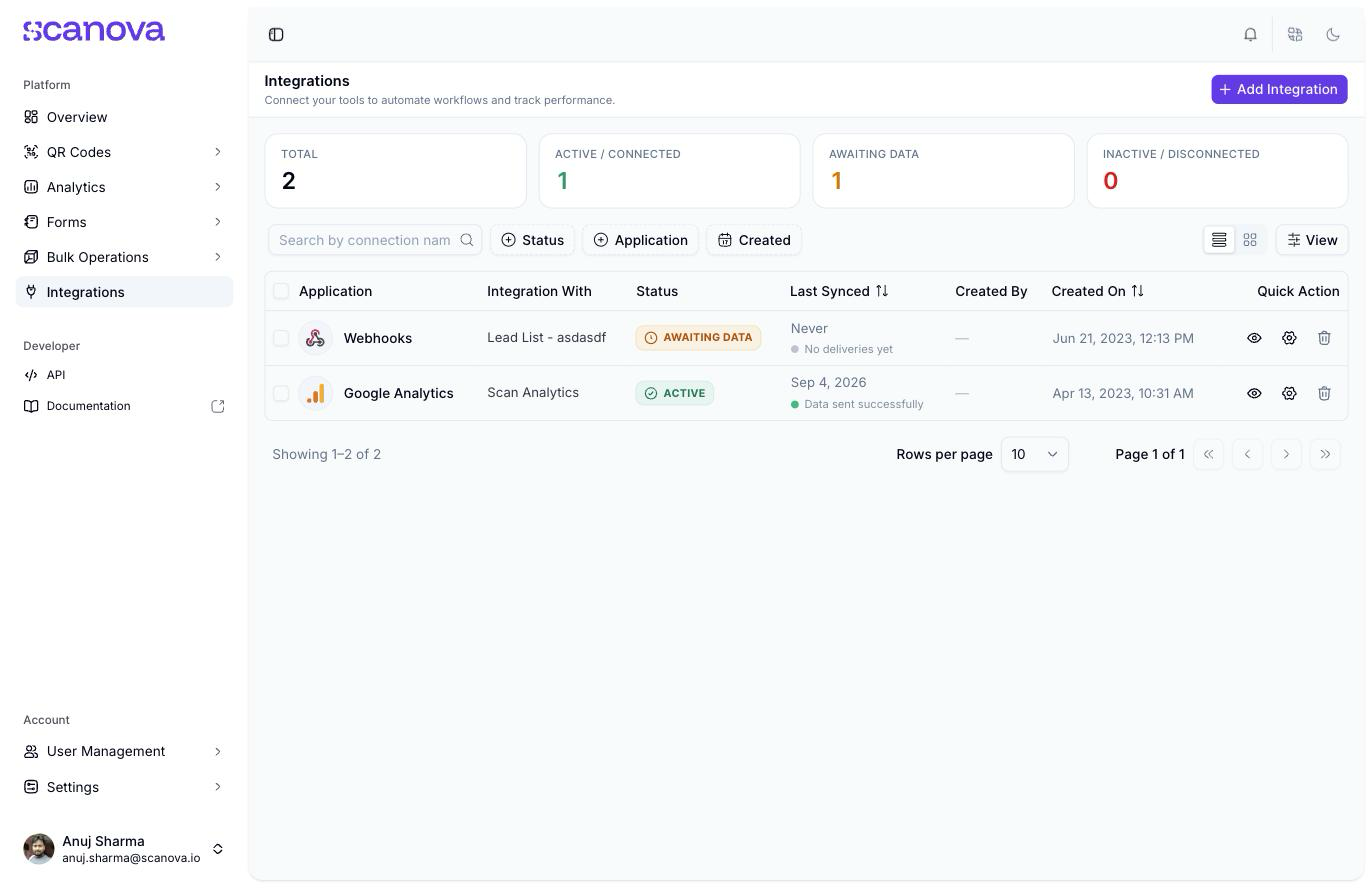
Task: Collapse sidebar using panel toggle icon
Action: [276, 35]
